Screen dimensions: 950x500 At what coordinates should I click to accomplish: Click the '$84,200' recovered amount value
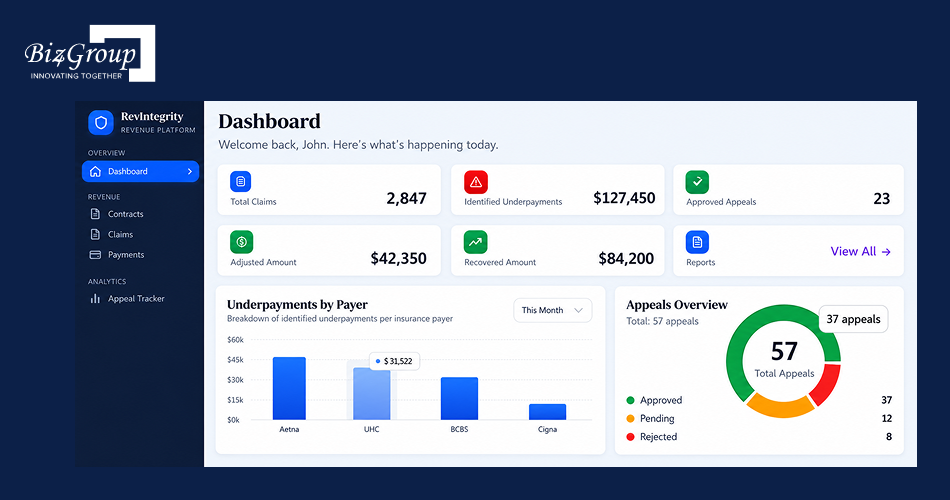(x=626, y=259)
